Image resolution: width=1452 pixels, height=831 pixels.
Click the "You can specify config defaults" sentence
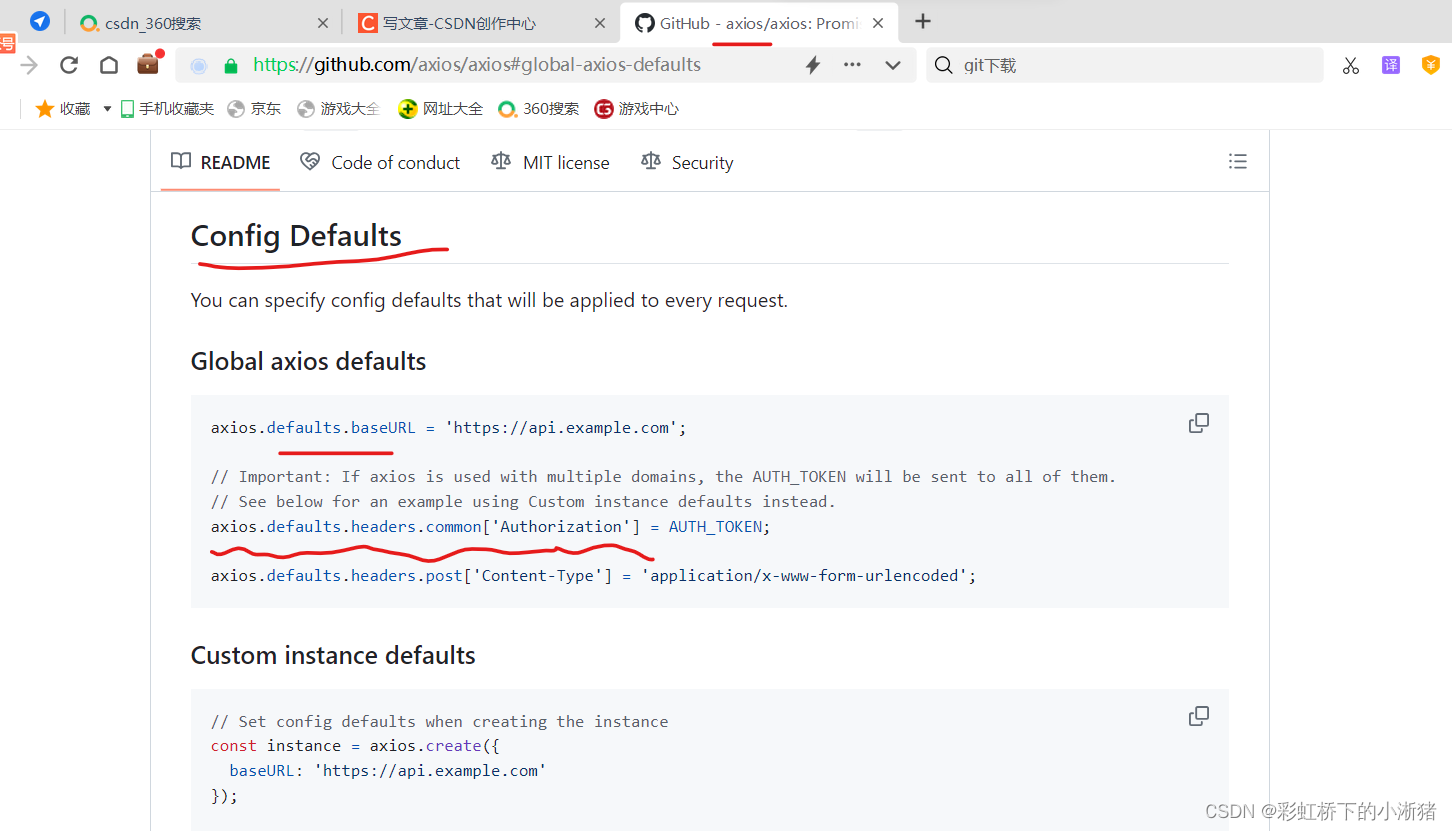click(489, 300)
